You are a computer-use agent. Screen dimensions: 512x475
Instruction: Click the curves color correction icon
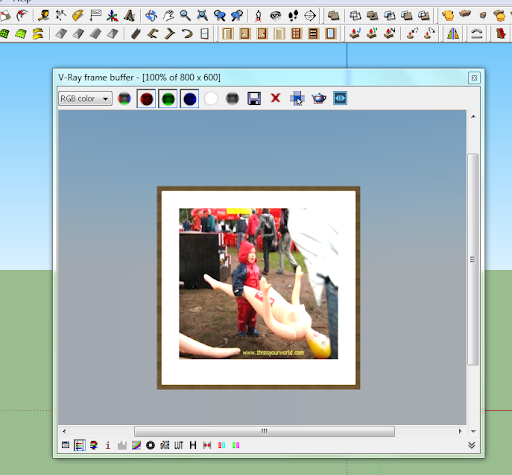[136, 445]
